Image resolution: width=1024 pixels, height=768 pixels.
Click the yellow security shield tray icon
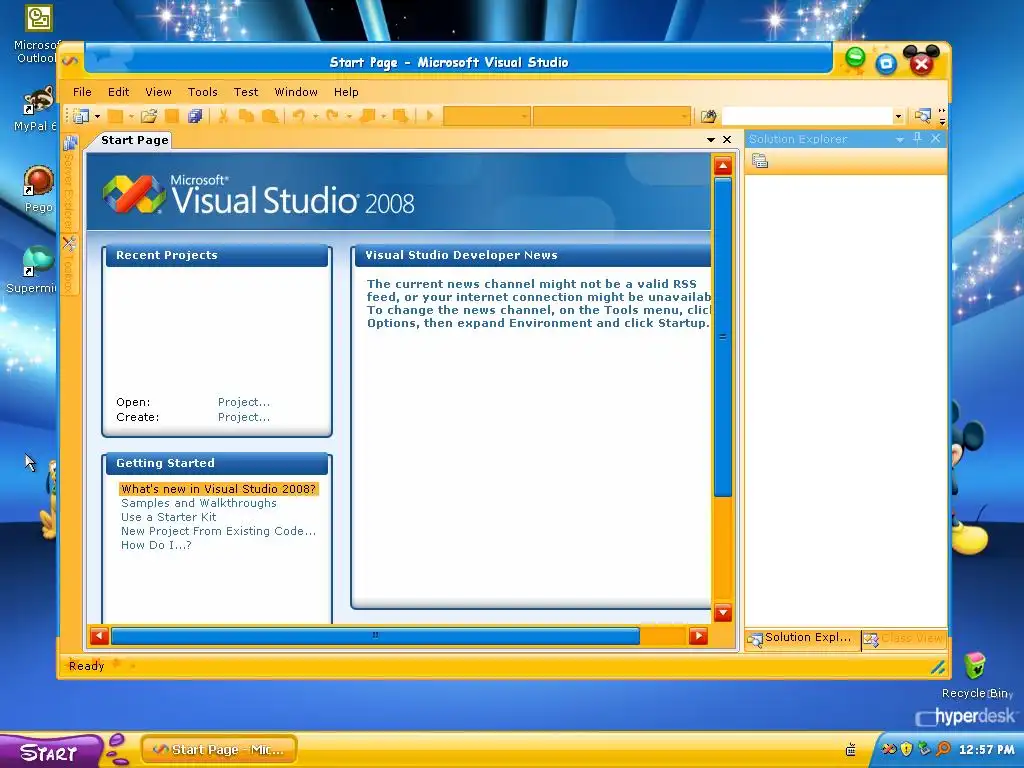[906, 749]
